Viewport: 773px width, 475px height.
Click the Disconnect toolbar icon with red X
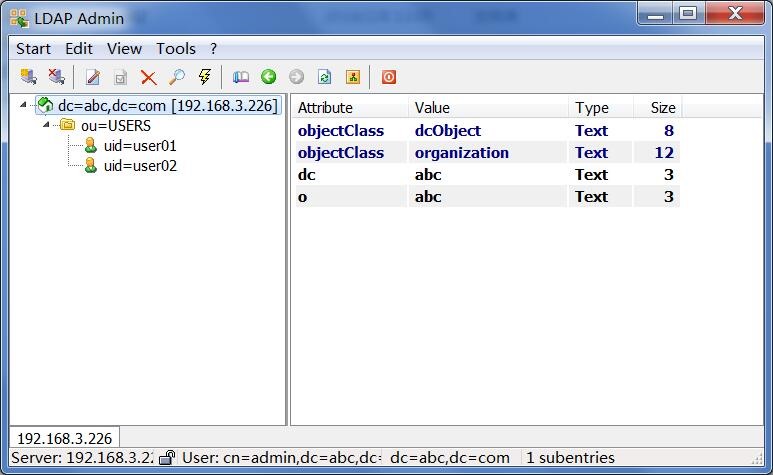coord(57,77)
